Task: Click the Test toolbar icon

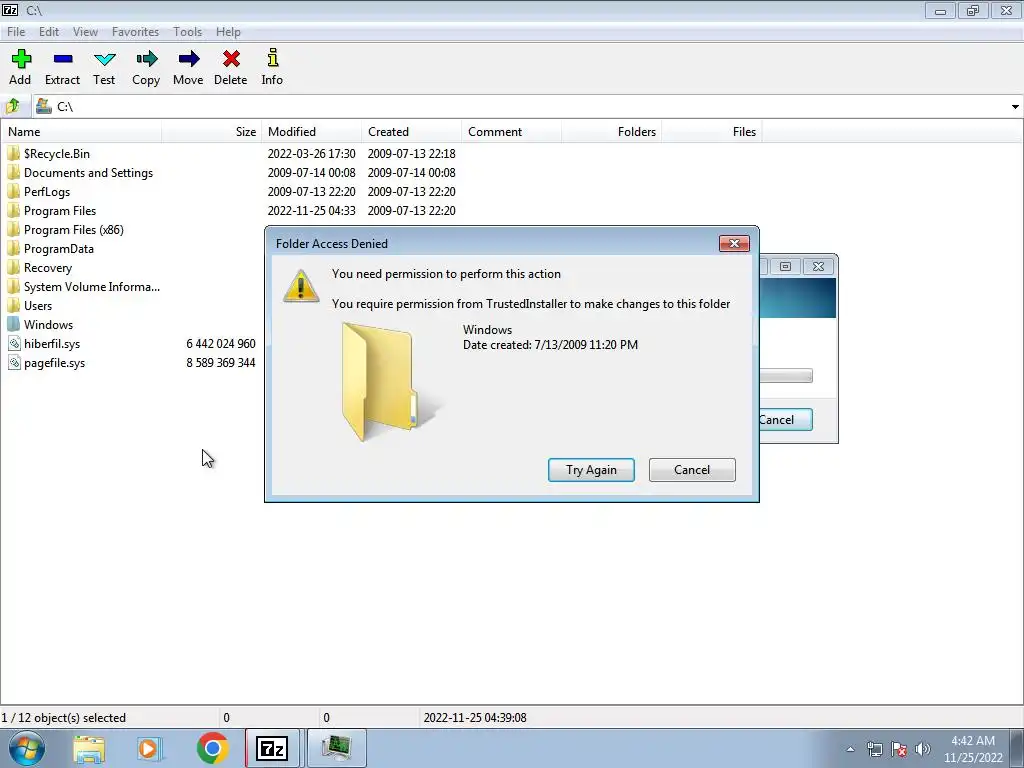Action: click(x=104, y=59)
